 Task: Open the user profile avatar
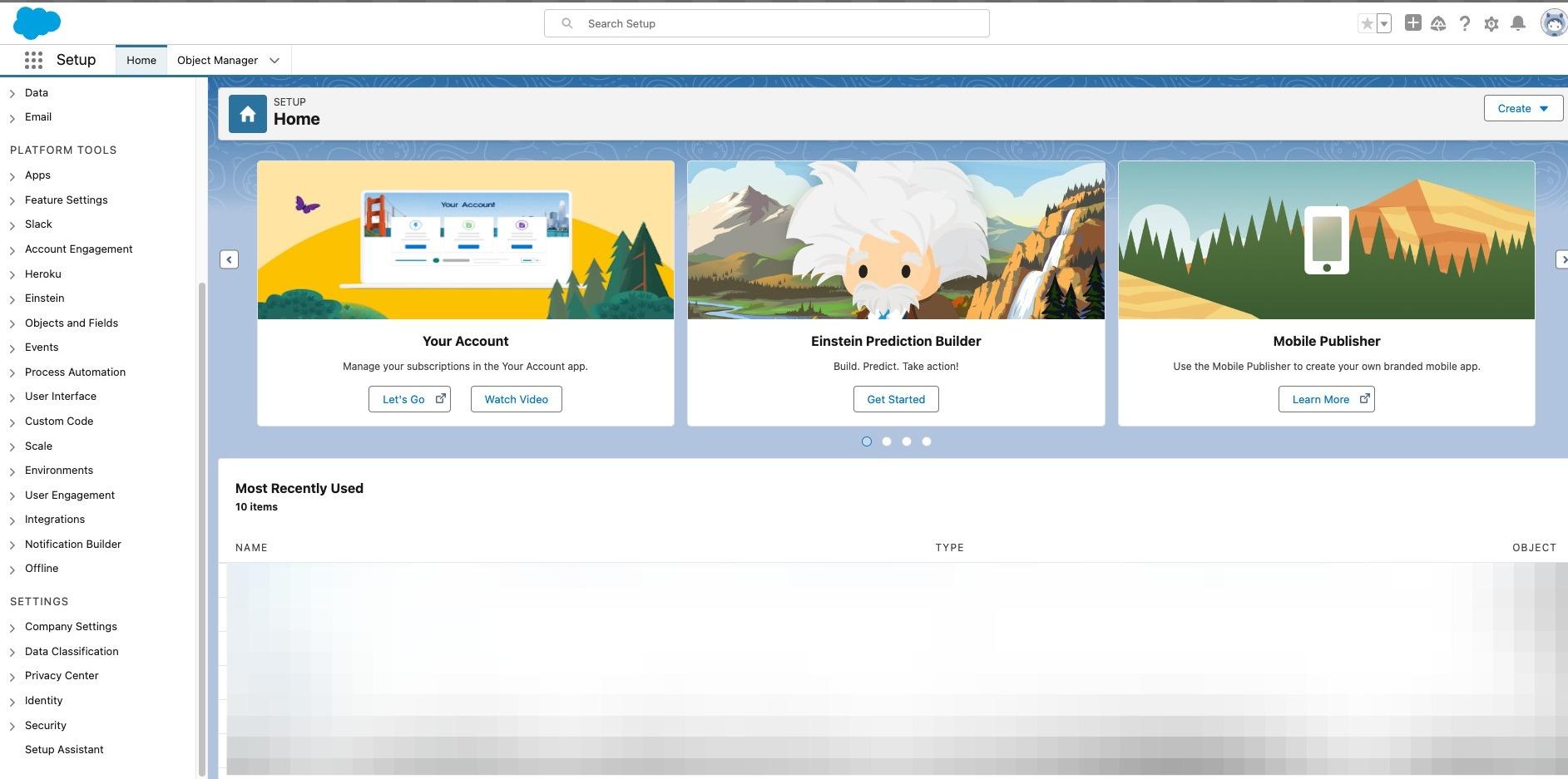(1553, 23)
